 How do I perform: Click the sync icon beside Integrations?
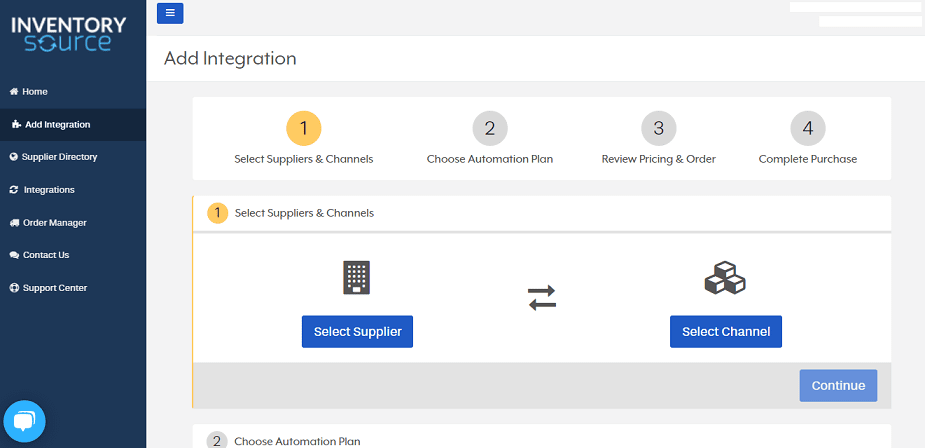click(14, 190)
